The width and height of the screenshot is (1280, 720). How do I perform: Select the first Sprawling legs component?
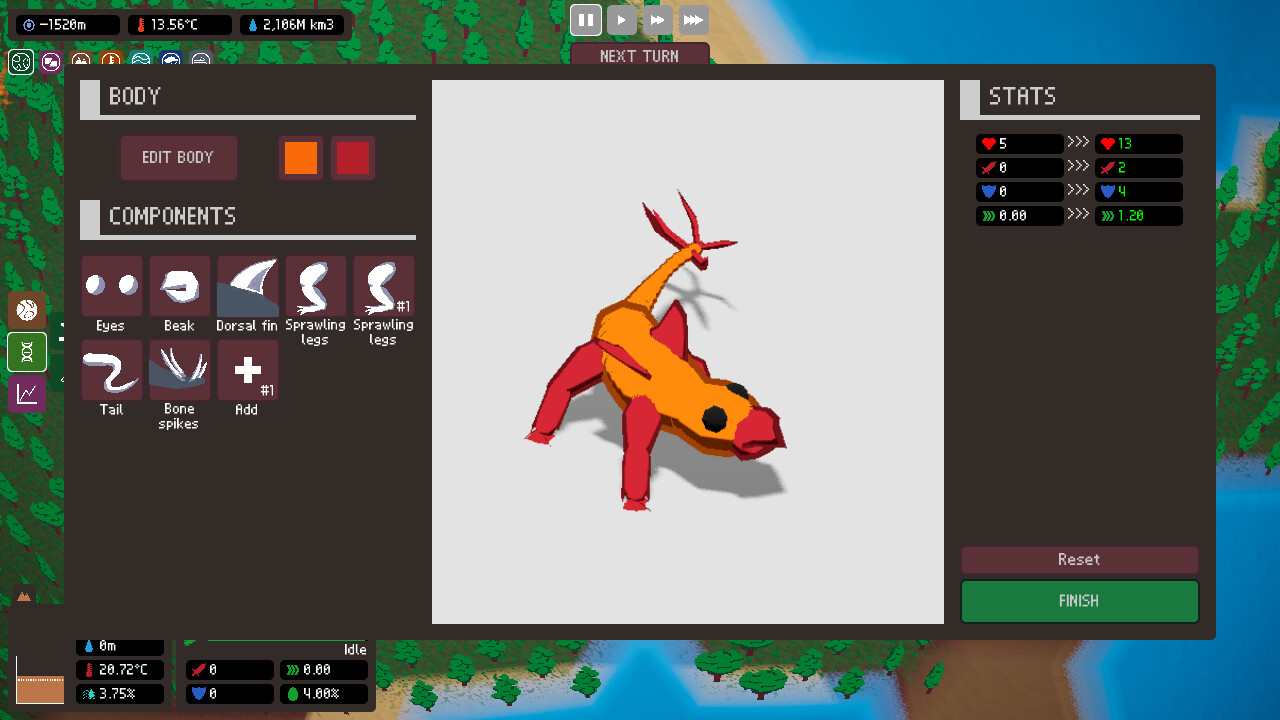316,287
